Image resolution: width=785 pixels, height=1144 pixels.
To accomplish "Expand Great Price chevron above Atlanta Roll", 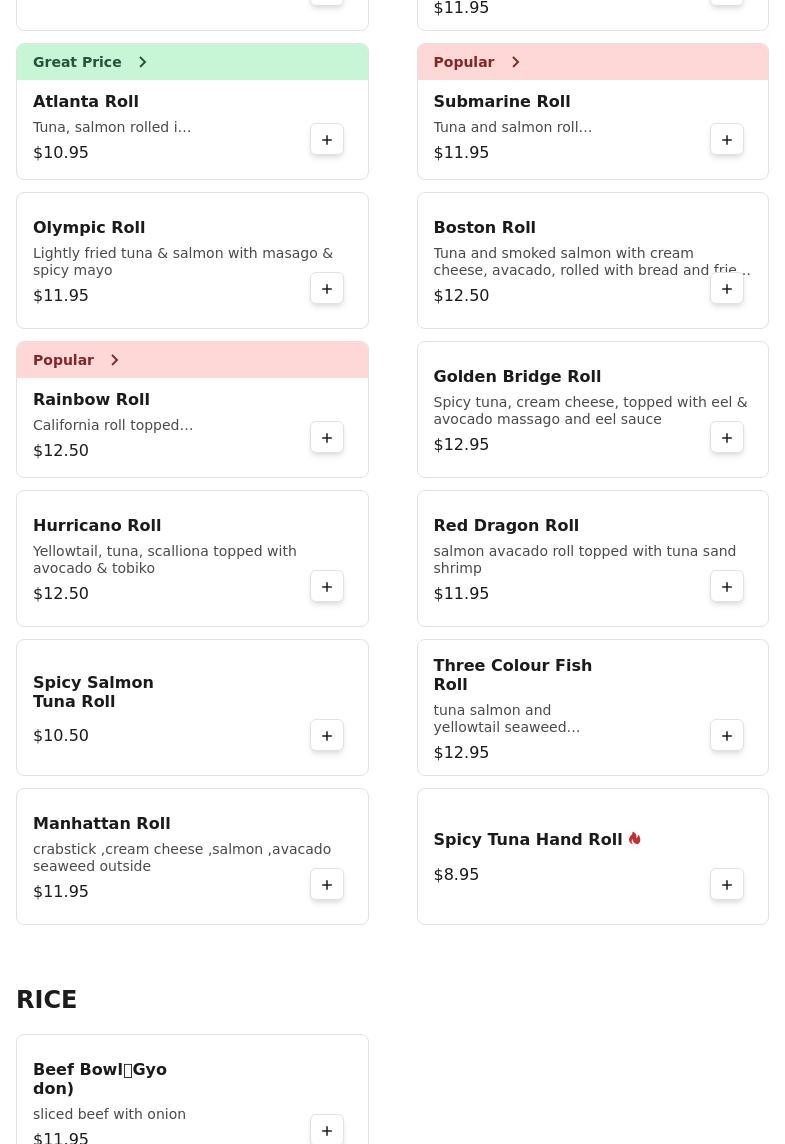I will (x=143, y=62).
